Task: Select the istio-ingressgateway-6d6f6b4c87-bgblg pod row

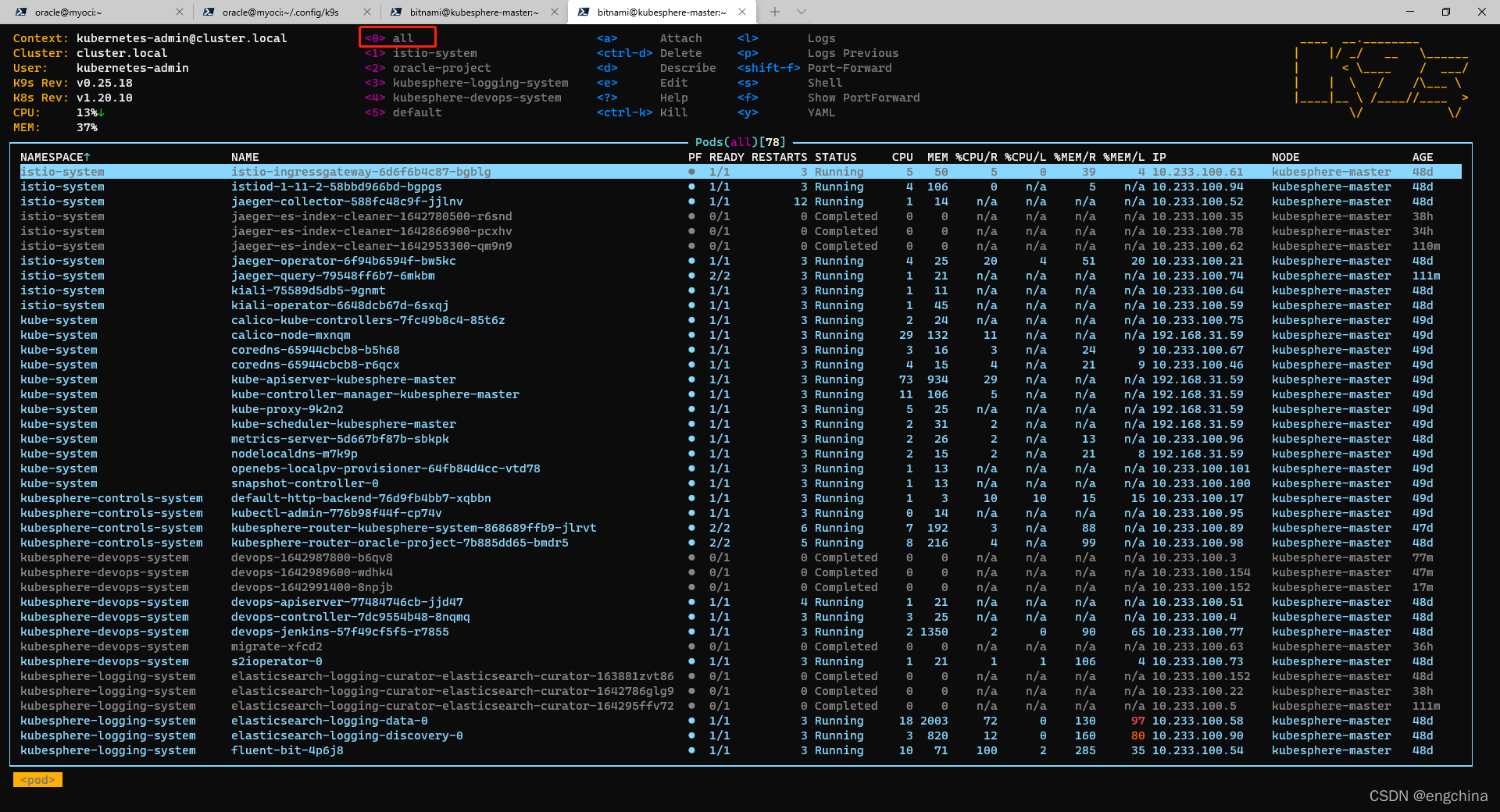Action: [741, 172]
